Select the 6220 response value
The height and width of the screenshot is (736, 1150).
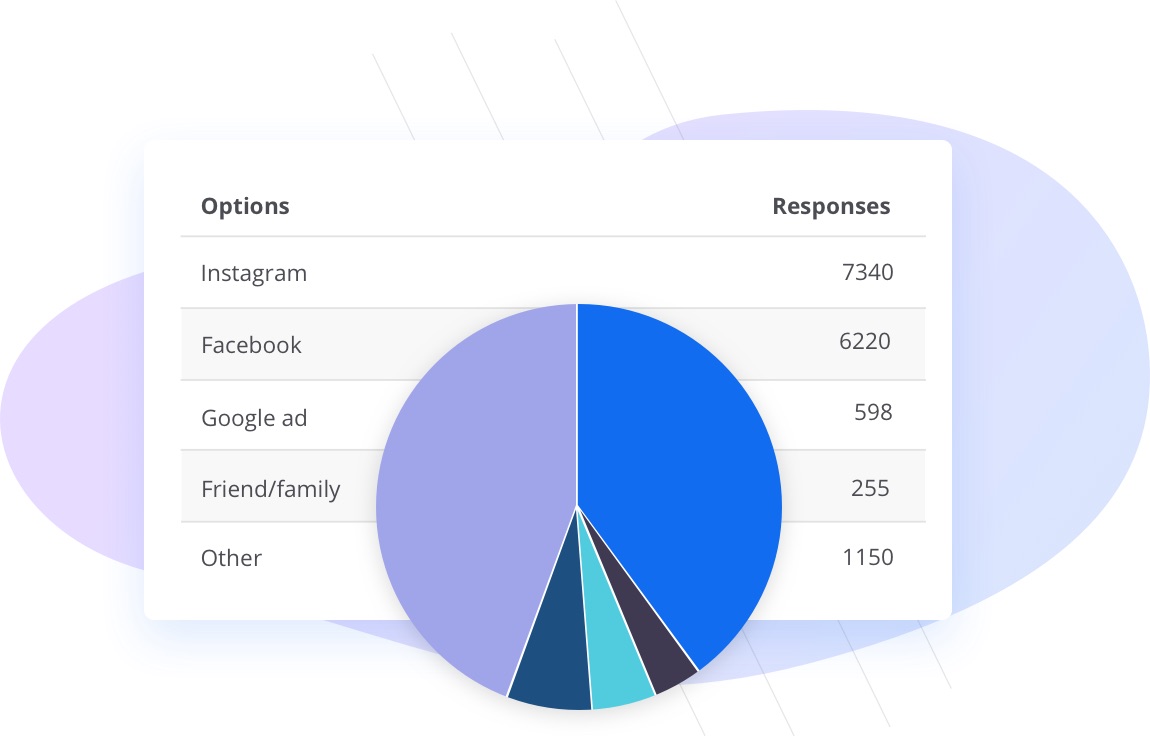point(864,342)
